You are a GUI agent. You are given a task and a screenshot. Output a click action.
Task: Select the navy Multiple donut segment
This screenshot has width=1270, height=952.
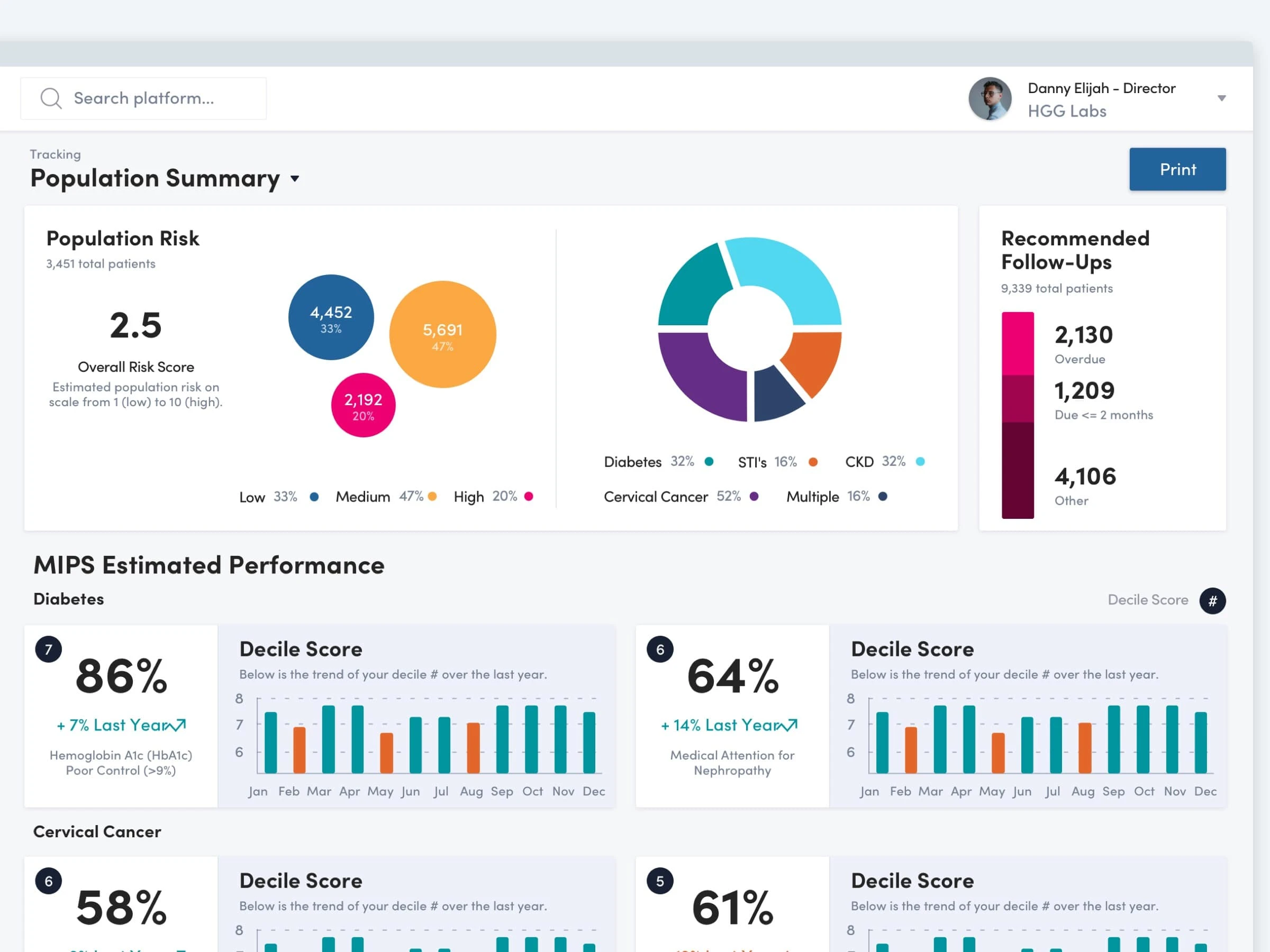(775, 397)
